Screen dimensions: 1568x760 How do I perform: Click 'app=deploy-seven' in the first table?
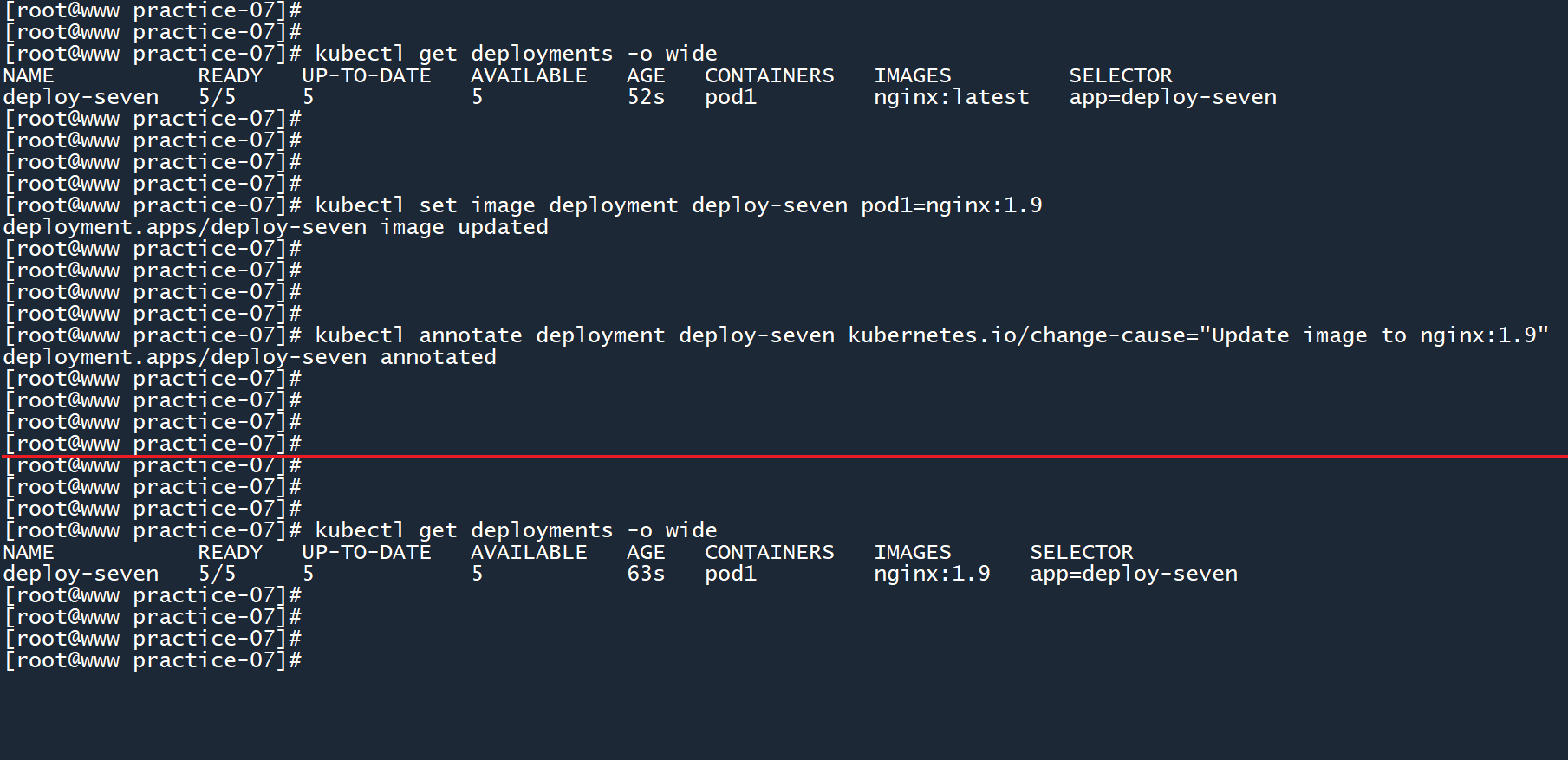[x=1173, y=97]
